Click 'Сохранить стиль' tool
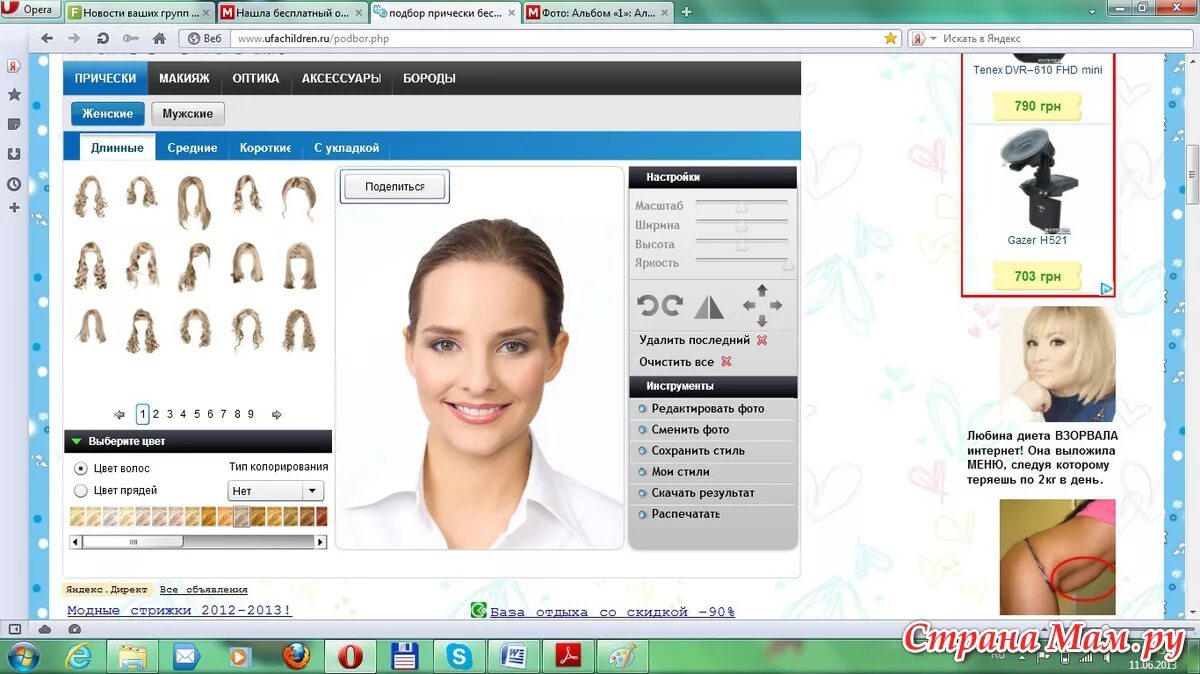This screenshot has height=674, width=1200. pos(698,450)
